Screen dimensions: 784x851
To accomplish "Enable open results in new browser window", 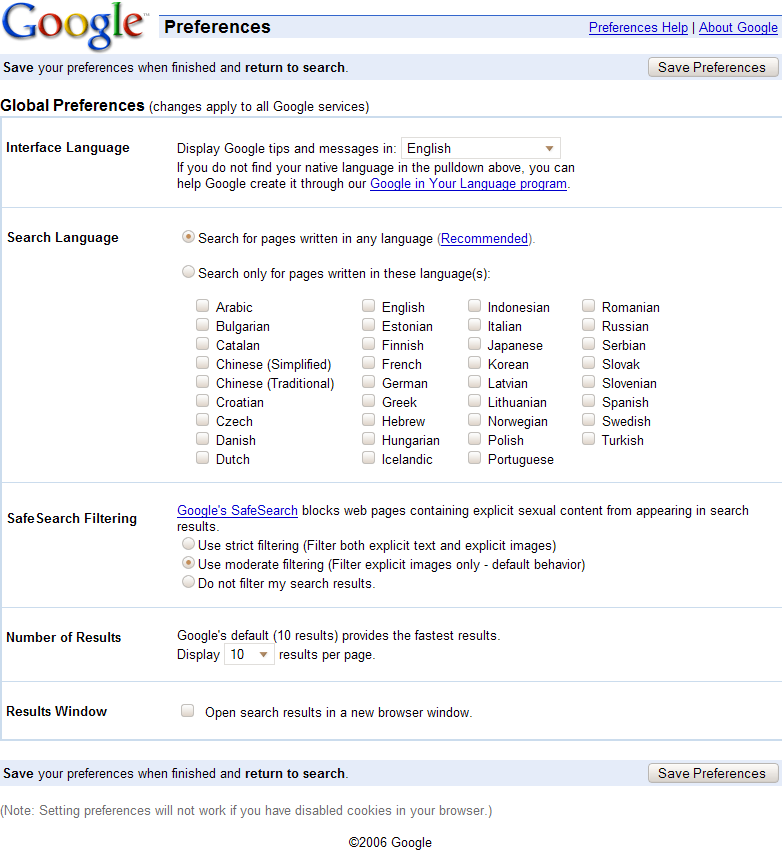I will (187, 711).
